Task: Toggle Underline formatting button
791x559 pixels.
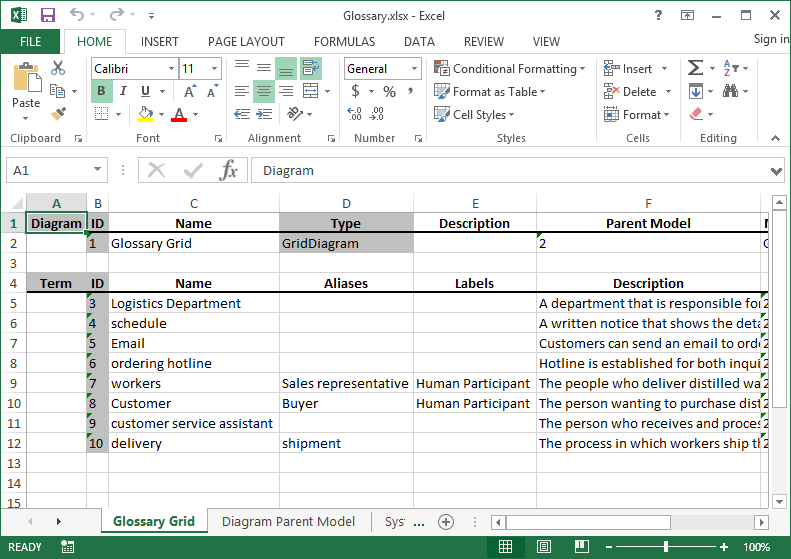Action: [x=145, y=91]
